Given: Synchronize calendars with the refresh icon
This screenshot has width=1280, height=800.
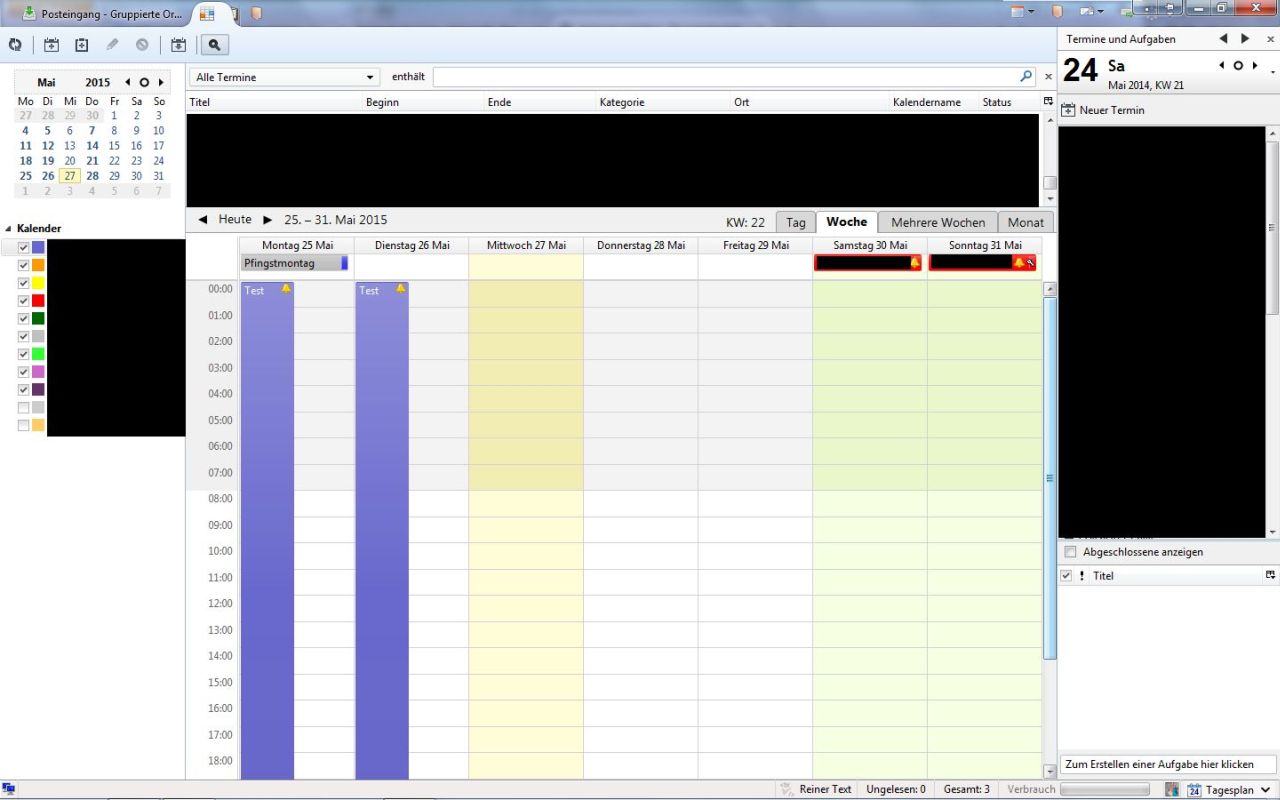Looking at the screenshot, I should [x=15, y=45].
